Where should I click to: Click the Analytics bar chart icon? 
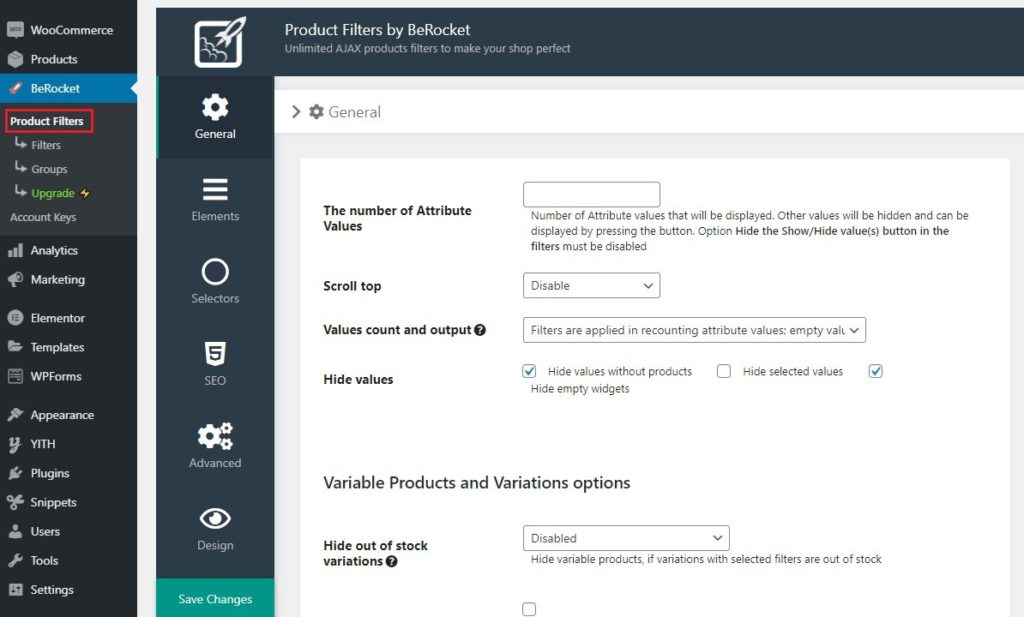pyautogui.click(x=15, y=250)
